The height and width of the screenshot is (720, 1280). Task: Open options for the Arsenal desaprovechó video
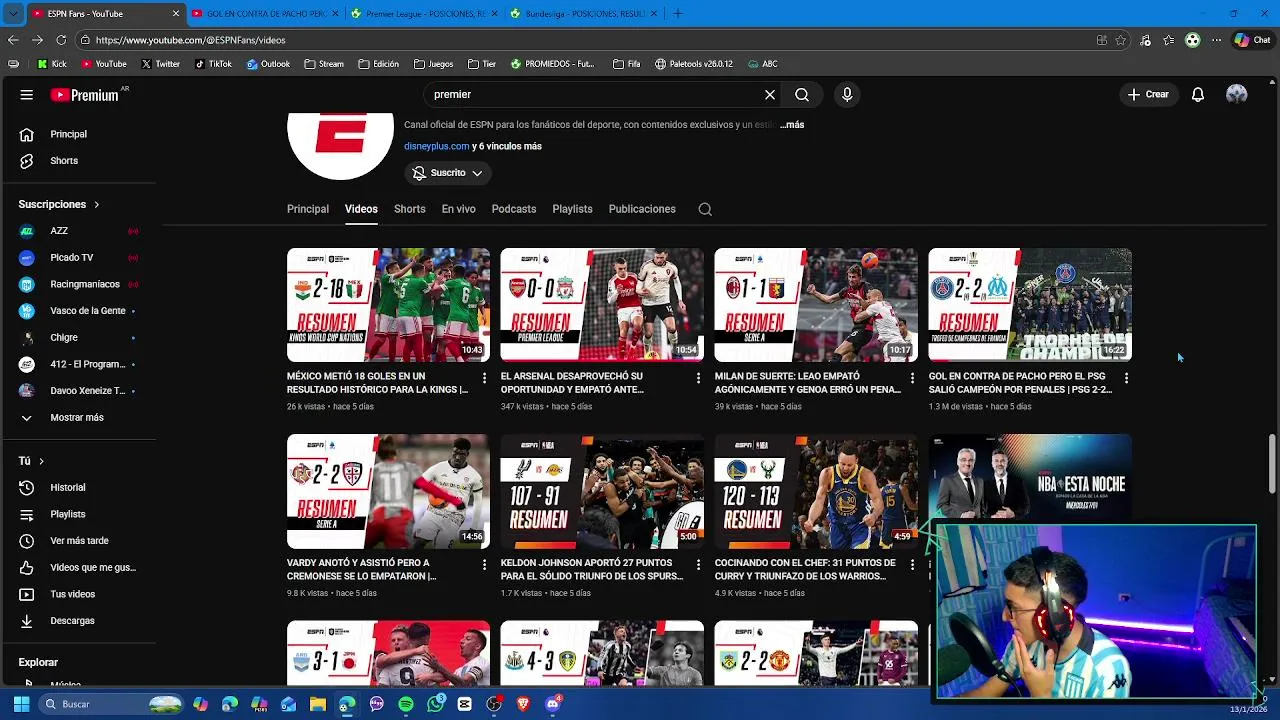click(698, 378)
